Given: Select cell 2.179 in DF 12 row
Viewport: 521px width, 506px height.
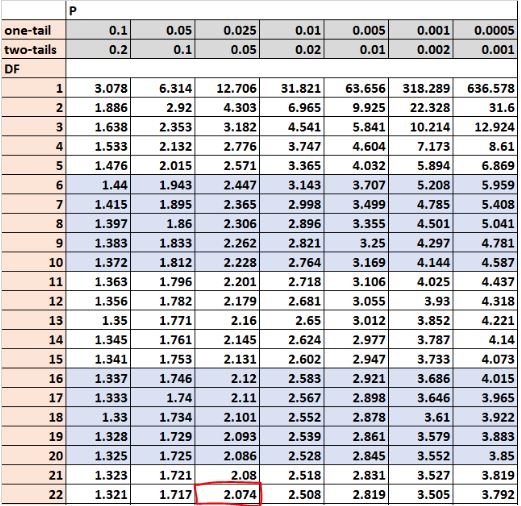Looking at the screenshot, I should click(227, 301).
